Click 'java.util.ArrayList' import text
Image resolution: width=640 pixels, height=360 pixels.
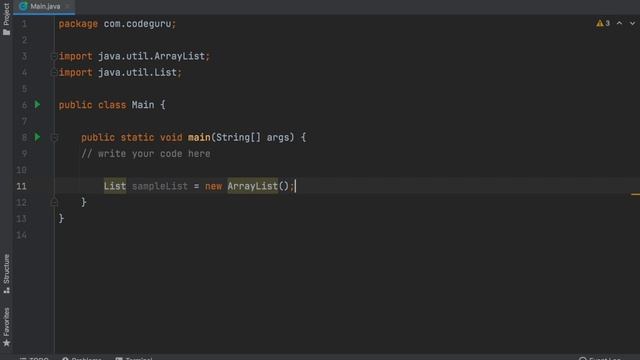click(151, 56)
